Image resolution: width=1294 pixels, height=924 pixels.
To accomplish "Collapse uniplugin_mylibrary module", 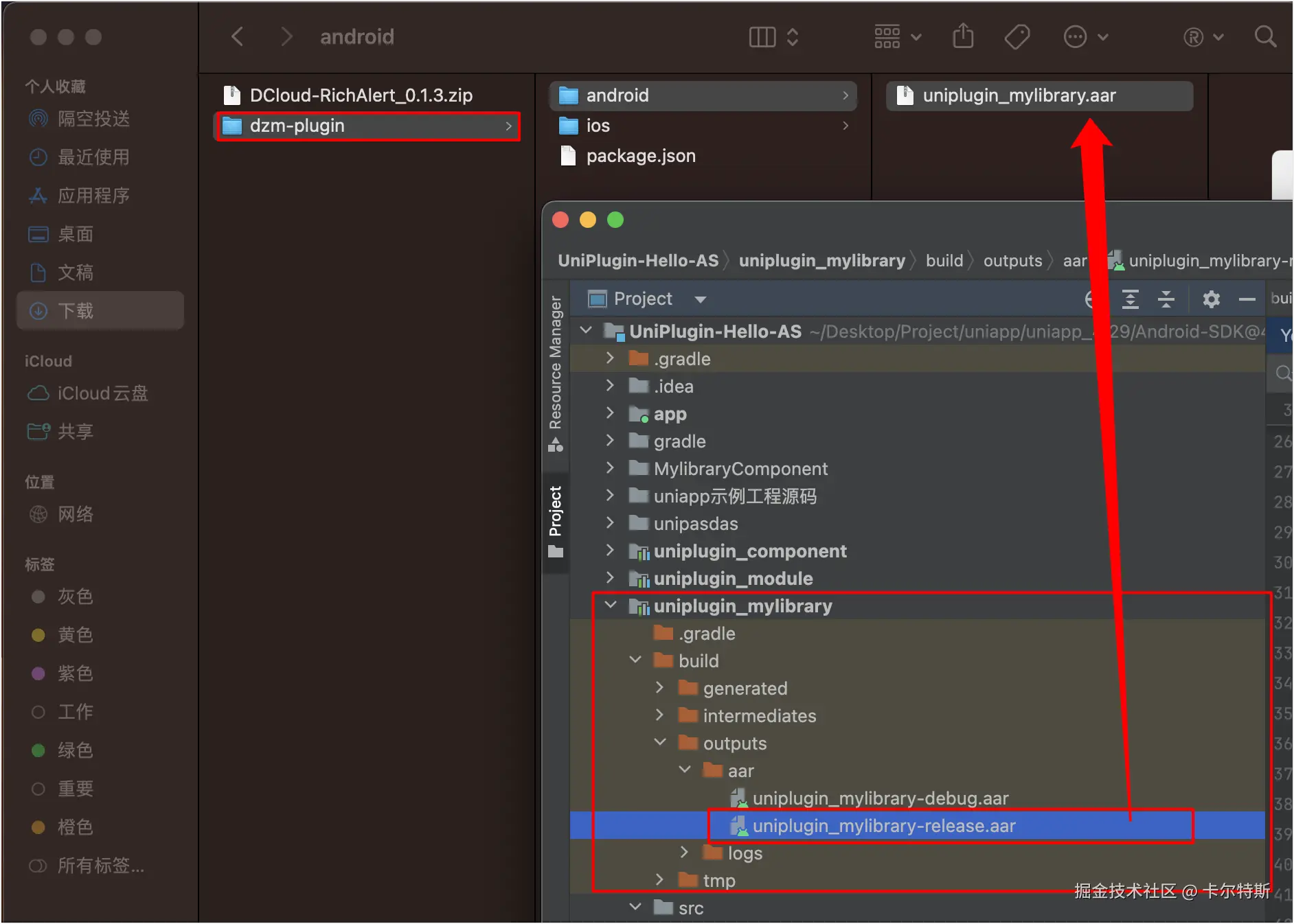I will 610,605.
